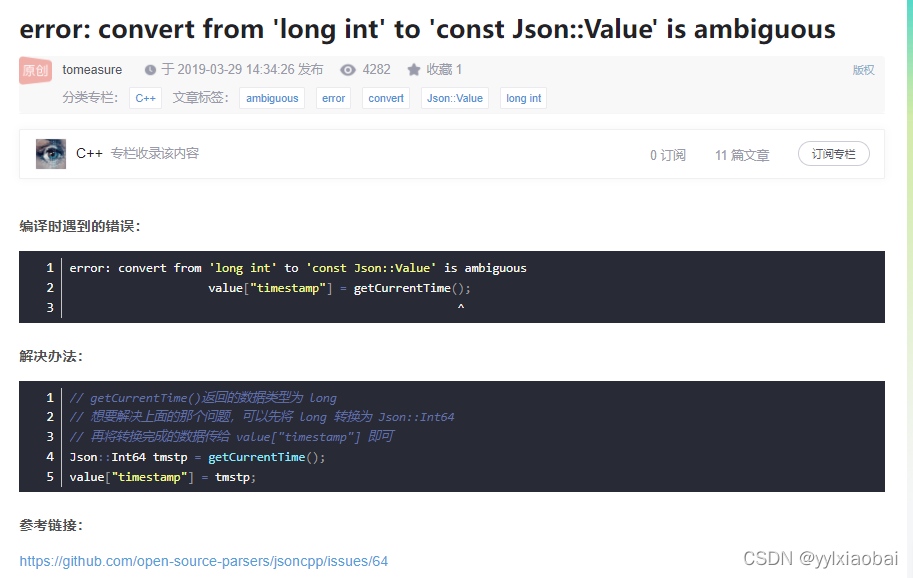Click author name tomeasure
This screenshot has width=913, height=578.
(92, 69)
